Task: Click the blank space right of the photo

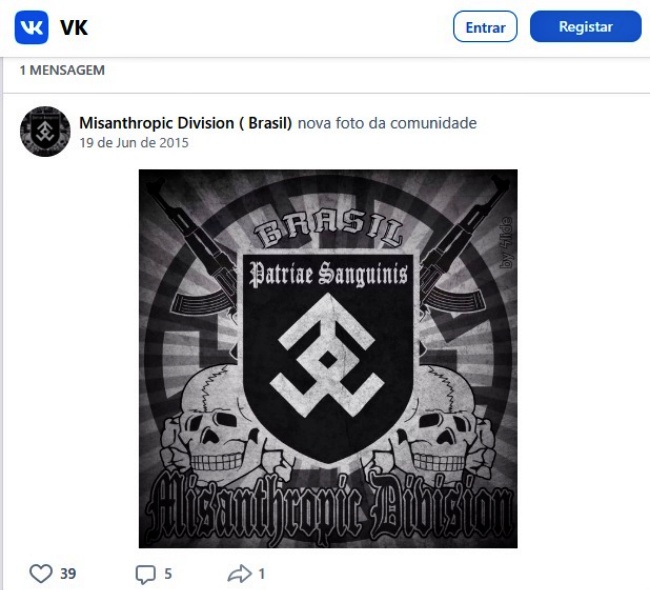Action: pyautogui.click(x=582, y=359)
